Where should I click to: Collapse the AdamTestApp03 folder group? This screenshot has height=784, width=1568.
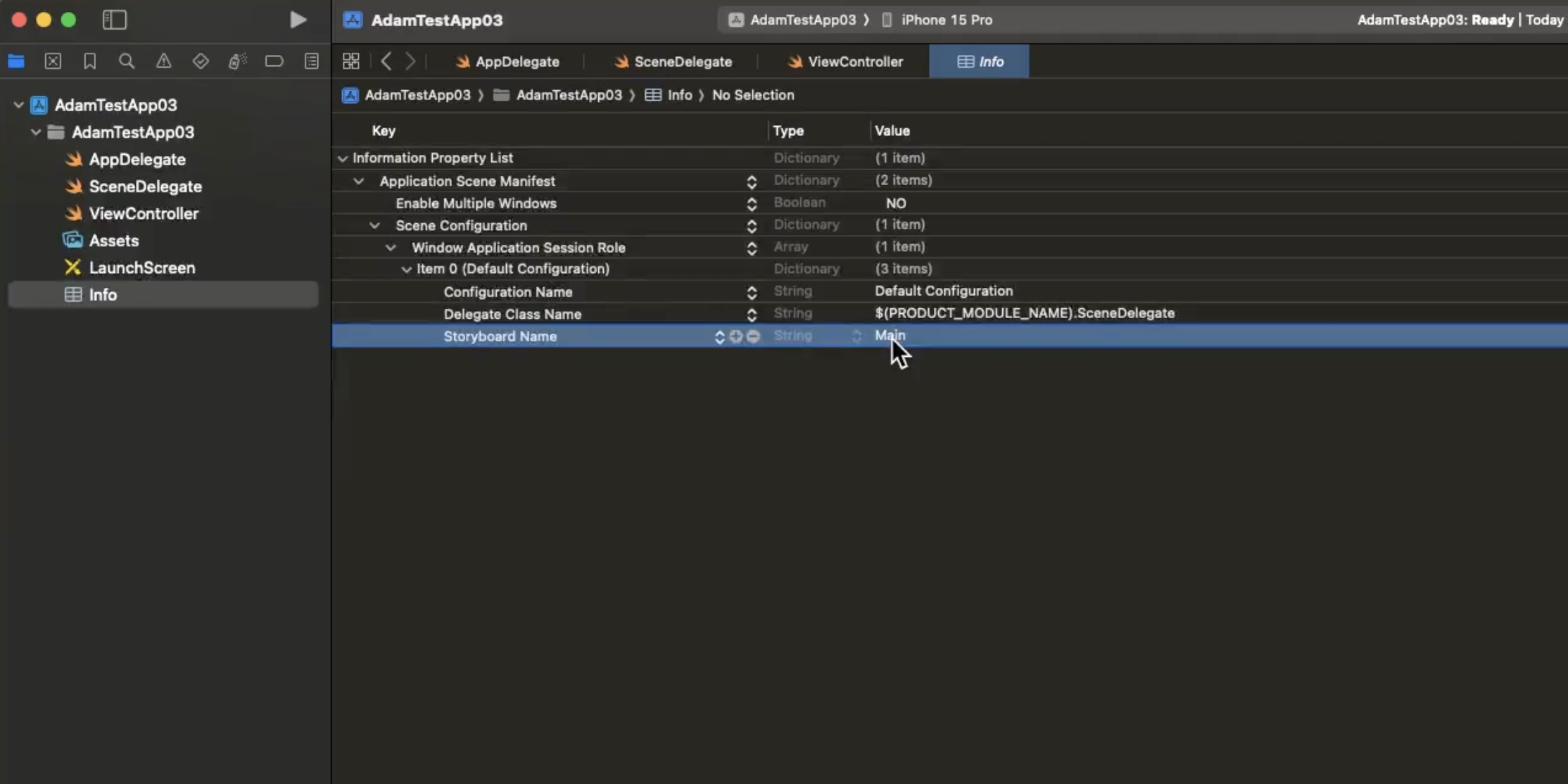35,132
